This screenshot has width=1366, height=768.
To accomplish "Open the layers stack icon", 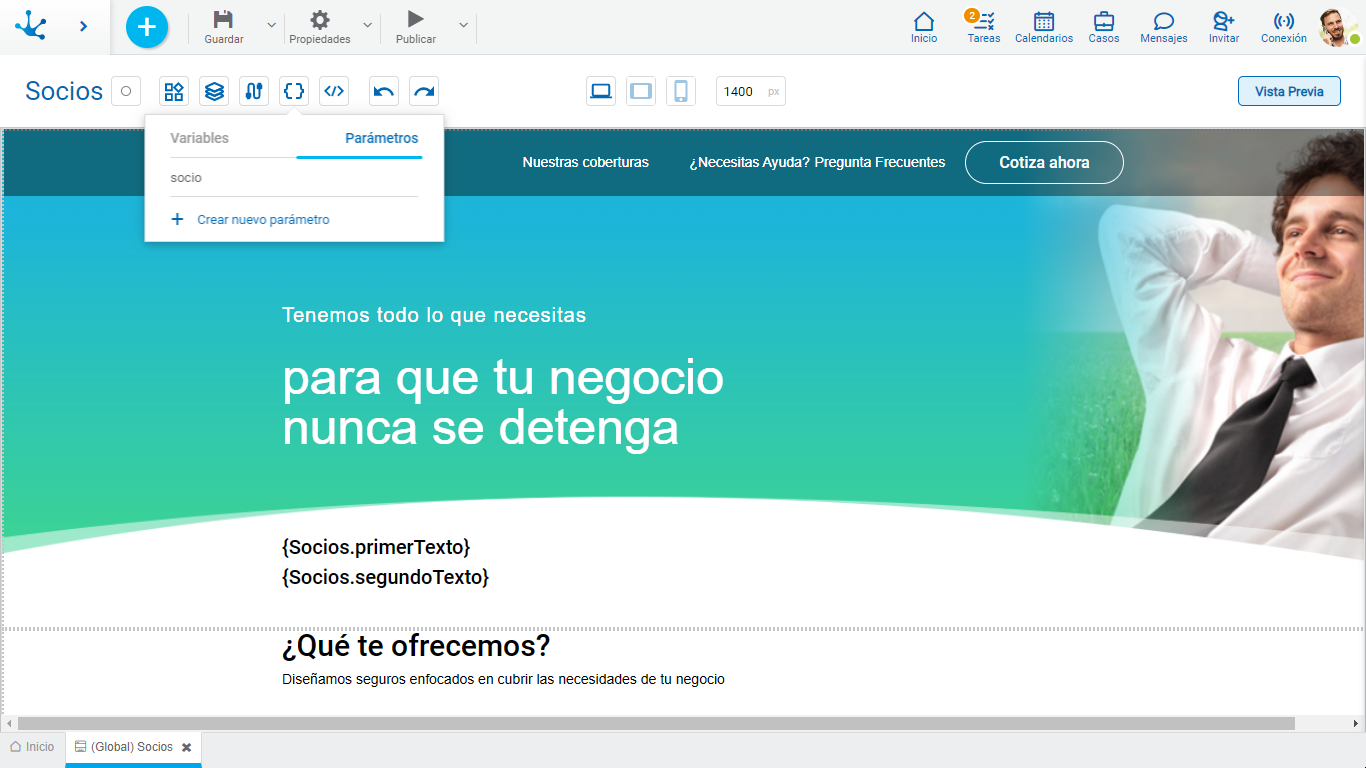I will click(x=214, y=91).
